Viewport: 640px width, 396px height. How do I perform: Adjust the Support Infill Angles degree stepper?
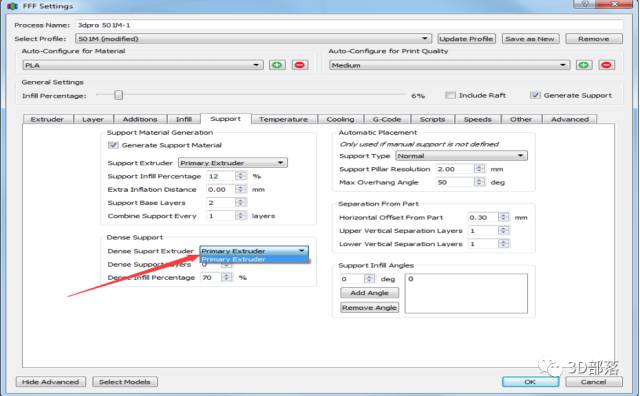[x=369, y=279]
